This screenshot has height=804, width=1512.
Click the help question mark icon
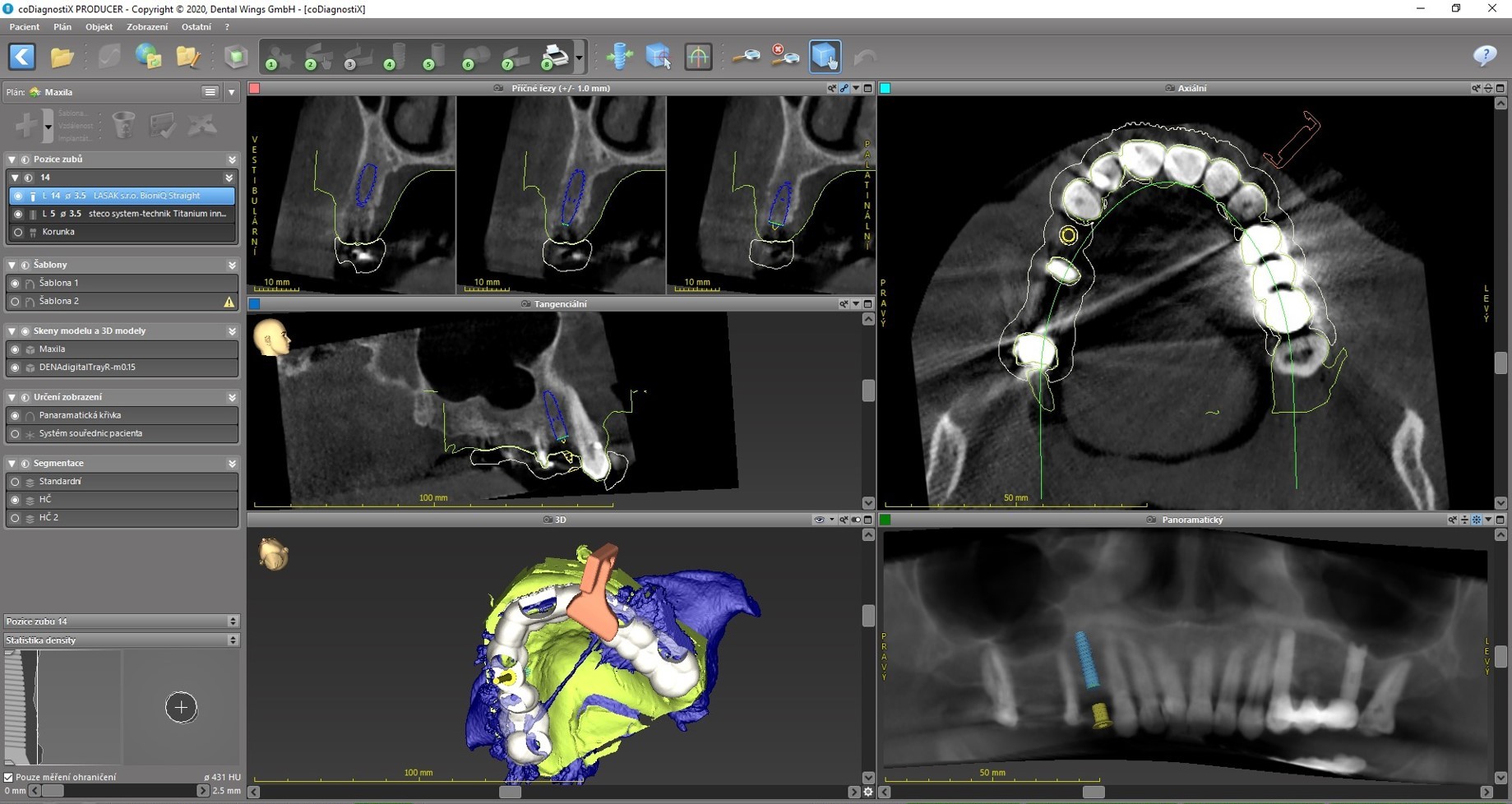coord(1485,56)
